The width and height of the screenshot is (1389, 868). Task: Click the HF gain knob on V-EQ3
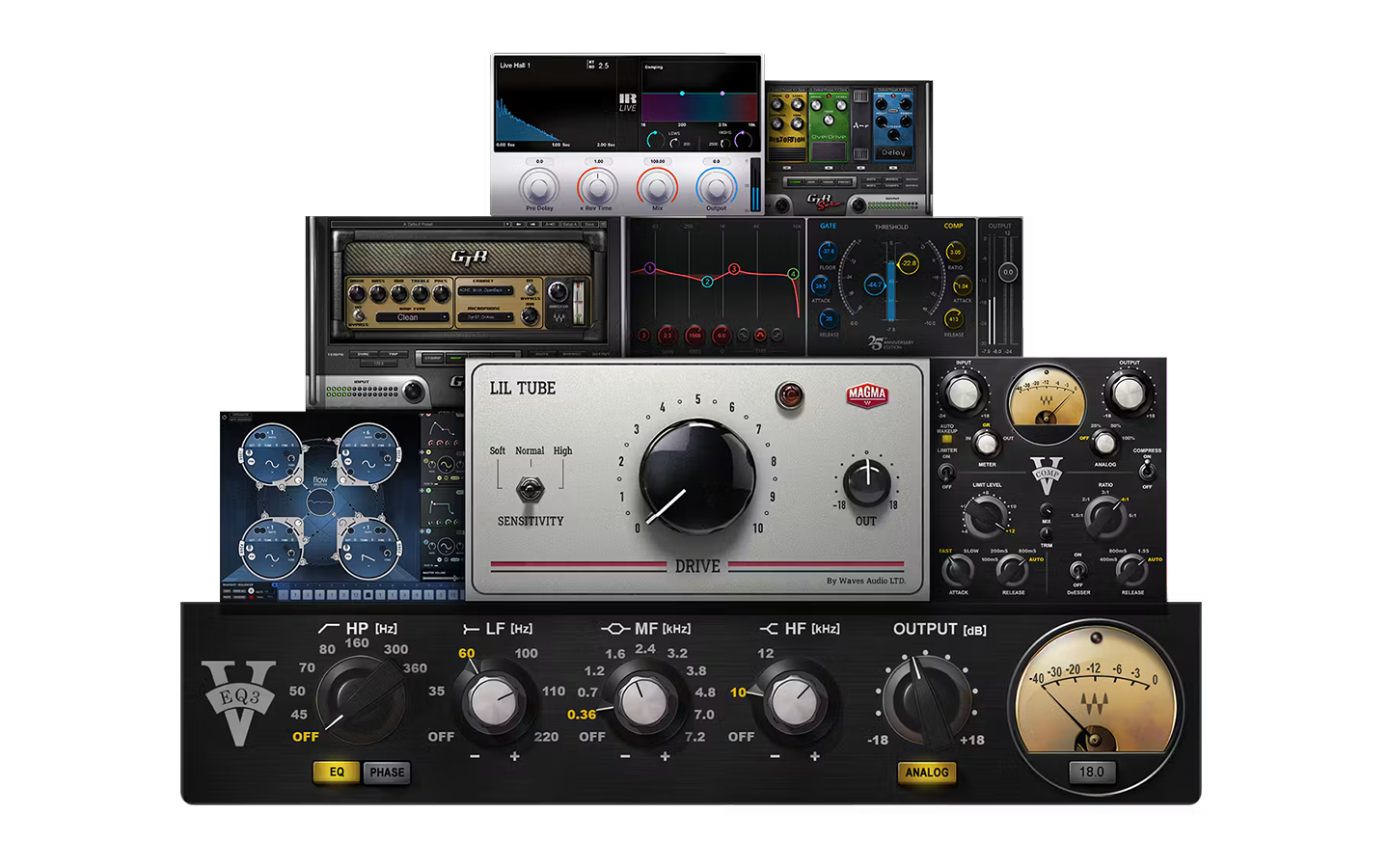click(x=795, y=702)
